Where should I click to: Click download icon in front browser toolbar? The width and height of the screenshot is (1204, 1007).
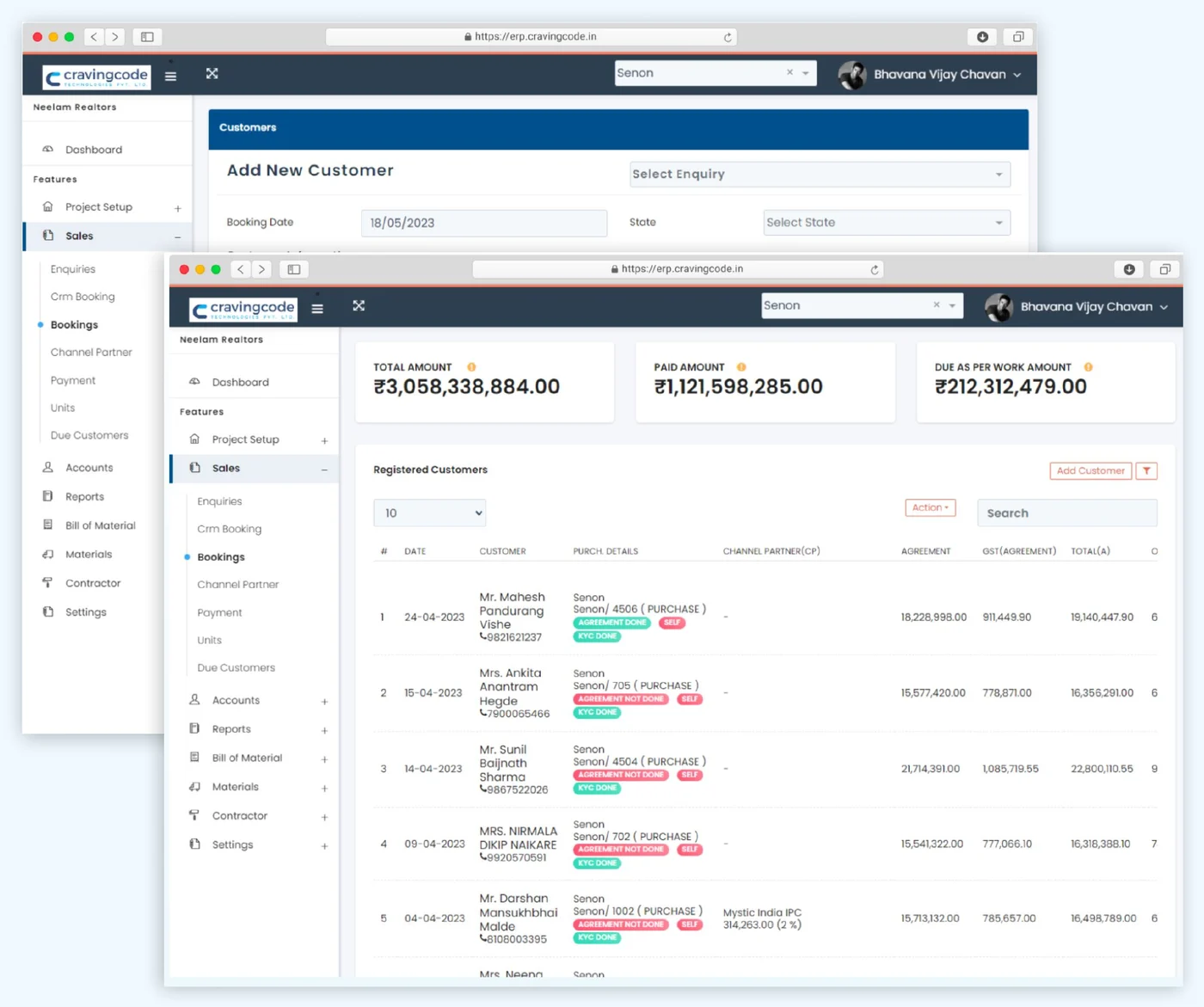[1129, 269]
